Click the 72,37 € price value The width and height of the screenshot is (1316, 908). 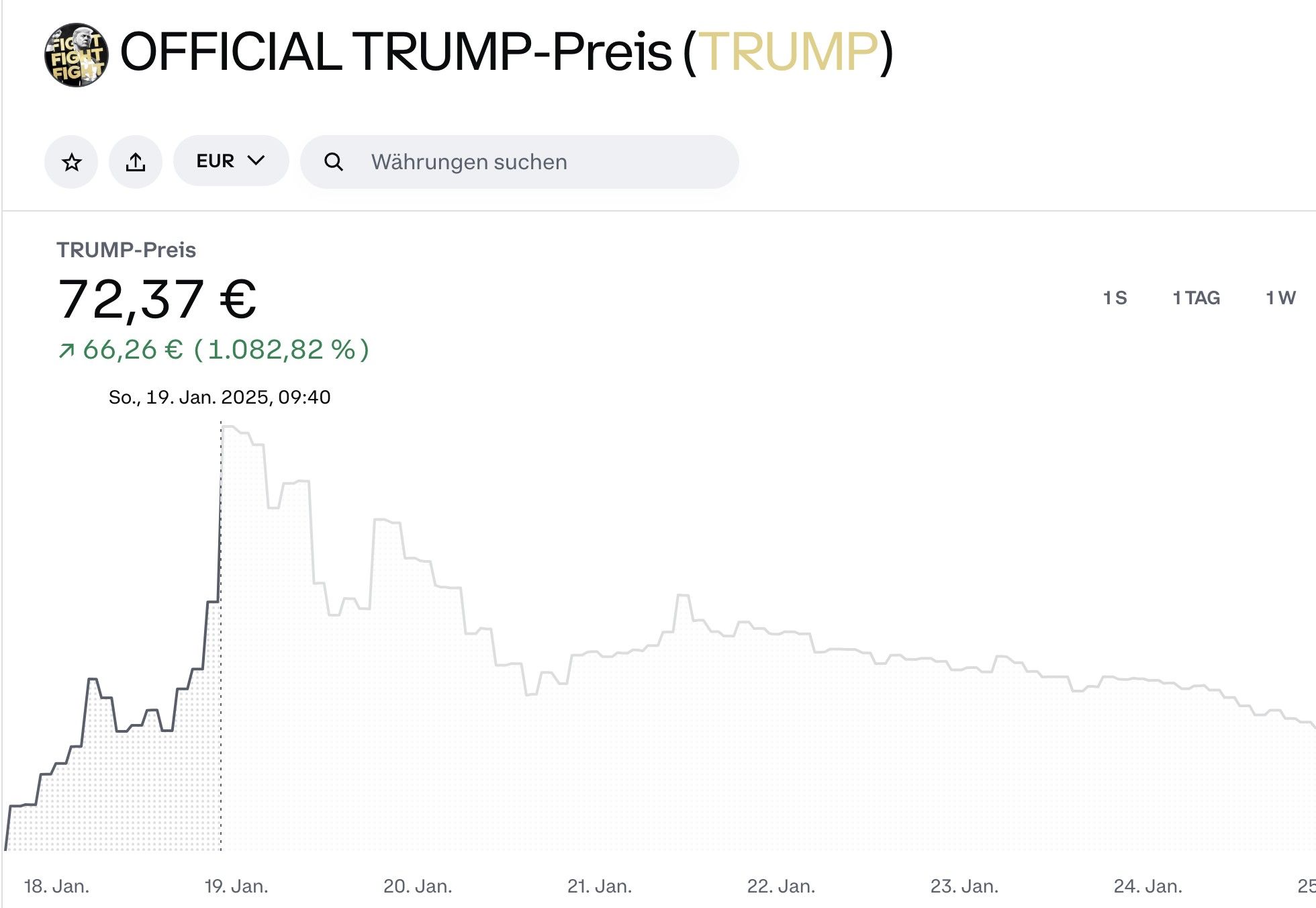click(x=157, y=299)
